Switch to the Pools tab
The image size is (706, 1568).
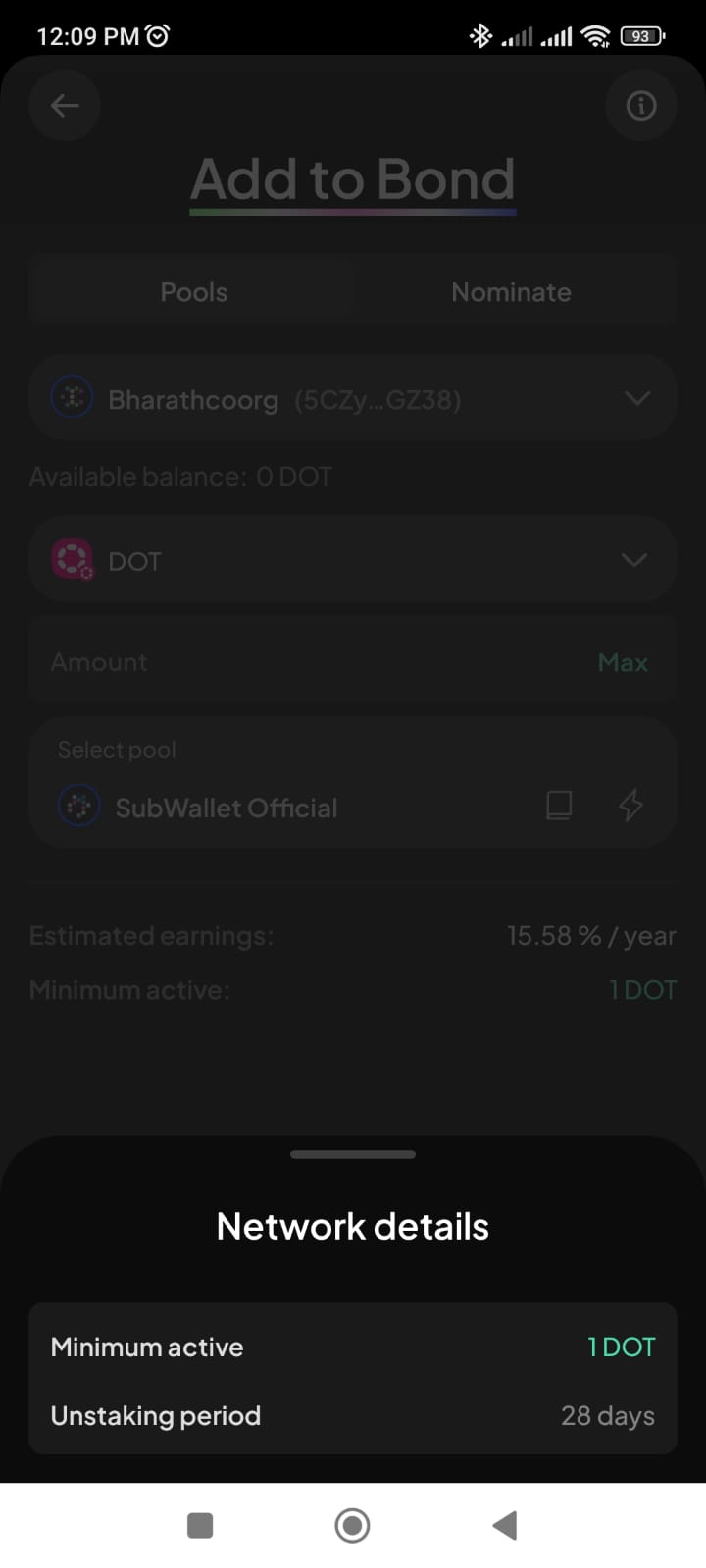pyautogui.click(x=193, y=291)
